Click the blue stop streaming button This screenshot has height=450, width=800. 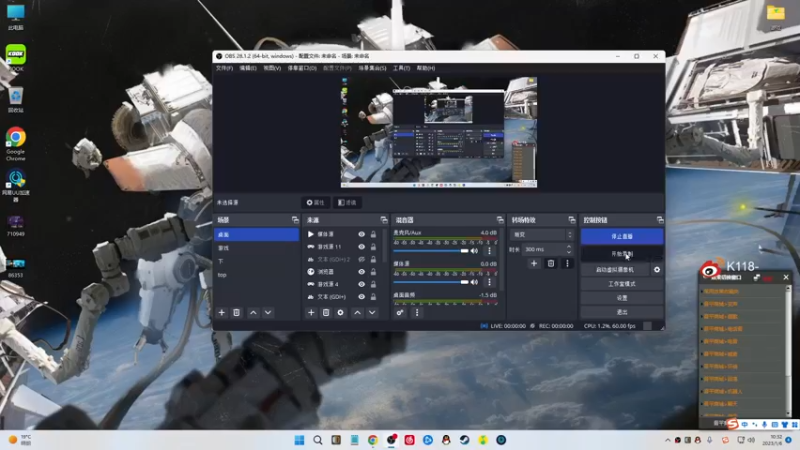coord(621,236)
